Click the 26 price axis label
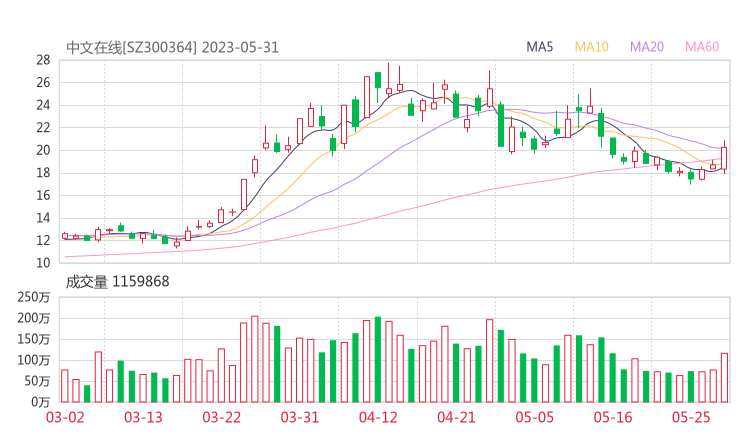This screenshot has height=440, width=740. 43,83
